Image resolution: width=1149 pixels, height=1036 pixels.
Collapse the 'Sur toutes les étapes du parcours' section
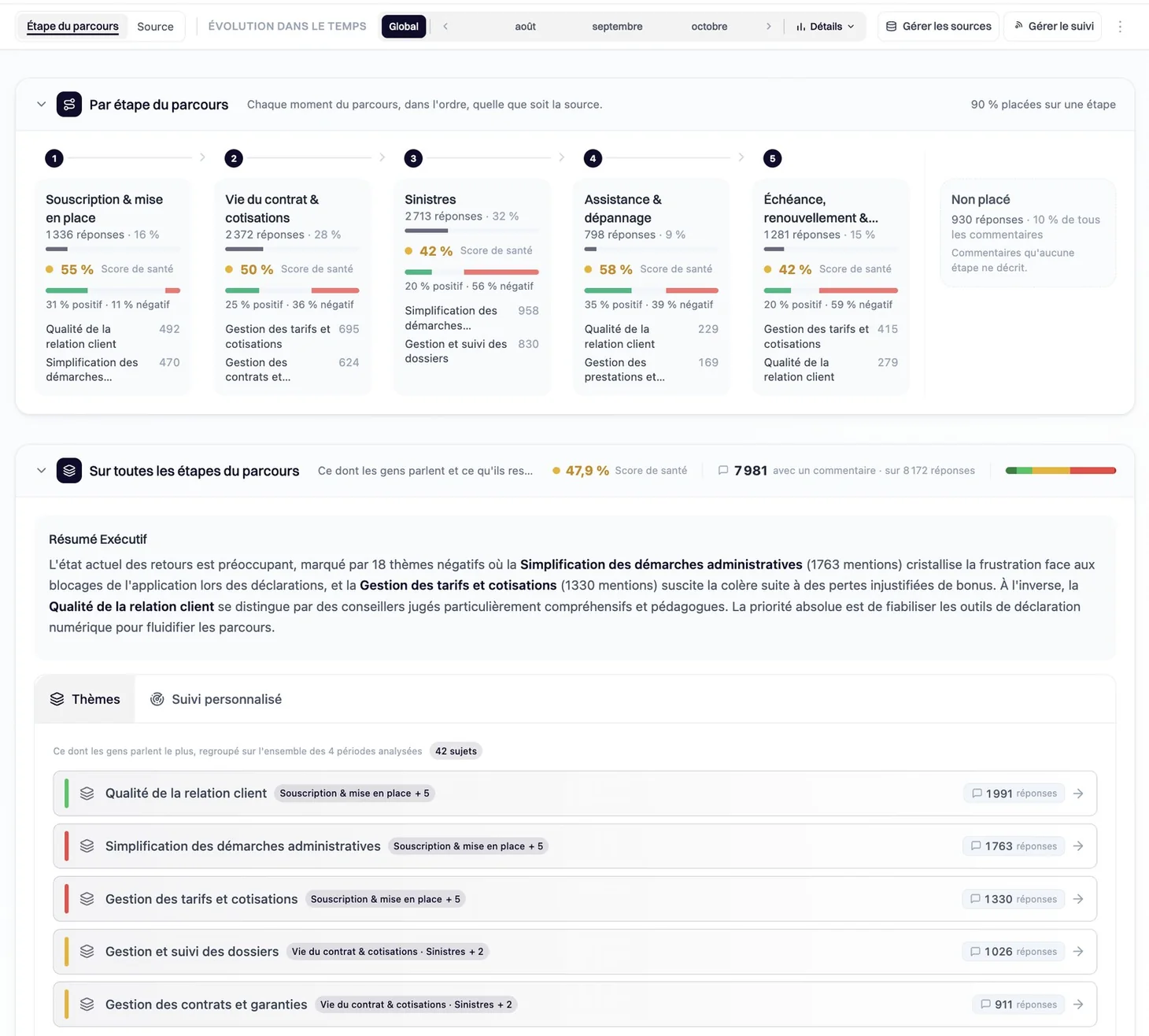[41, 471]
